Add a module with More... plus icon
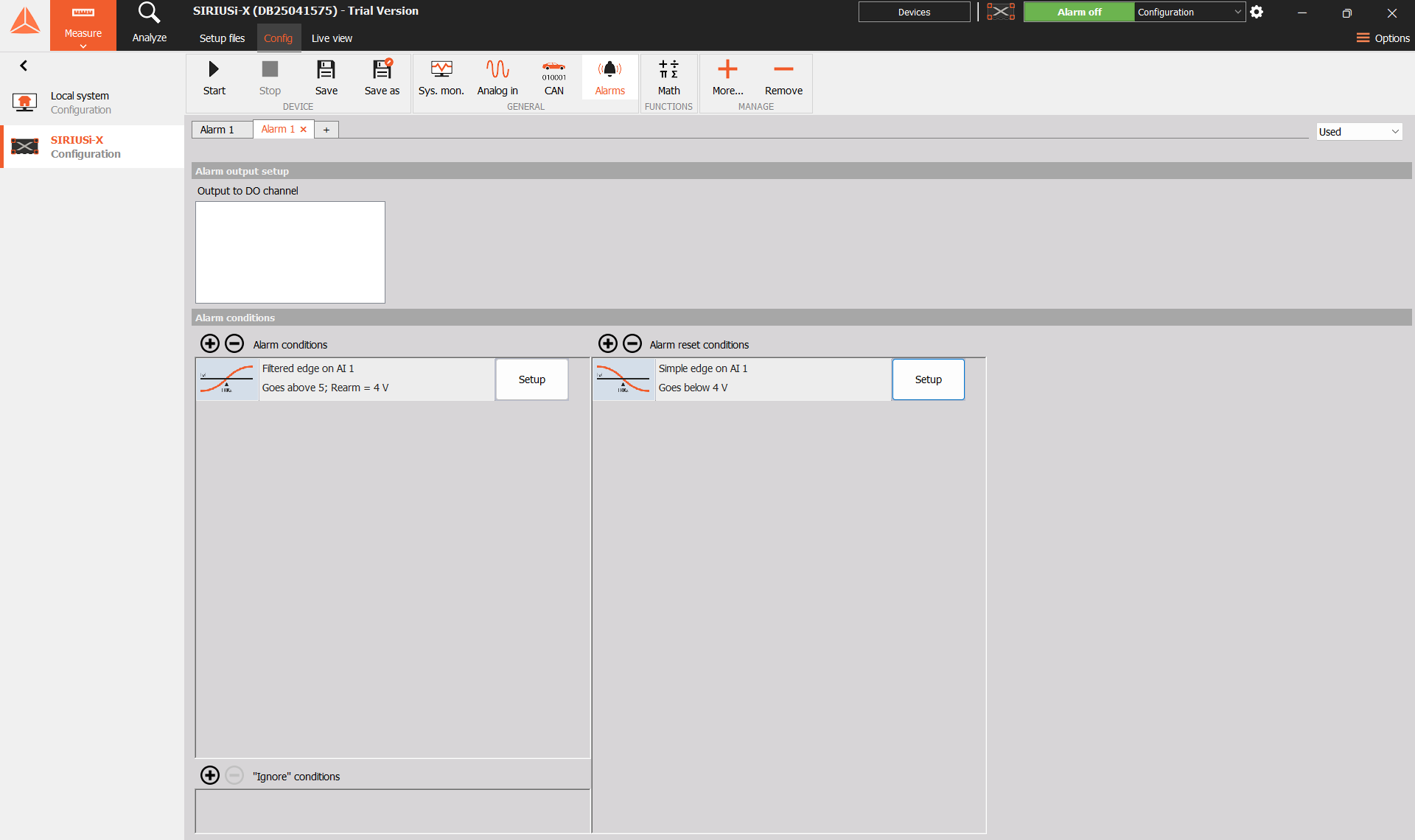The image size is (1415, 840). tap(727, 77)
